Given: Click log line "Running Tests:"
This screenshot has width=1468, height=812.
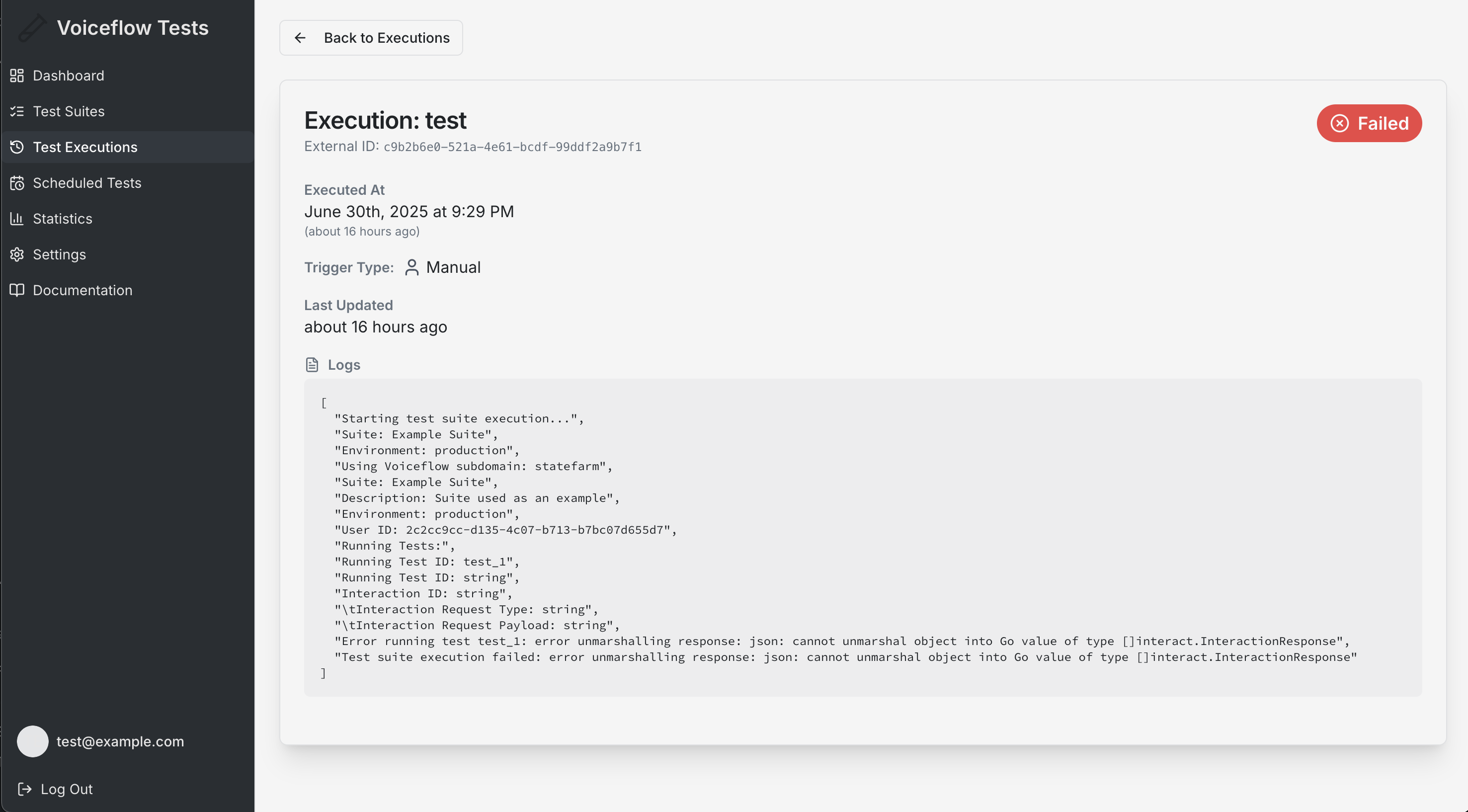Looking at the screenshot, I should pos(395,546).
